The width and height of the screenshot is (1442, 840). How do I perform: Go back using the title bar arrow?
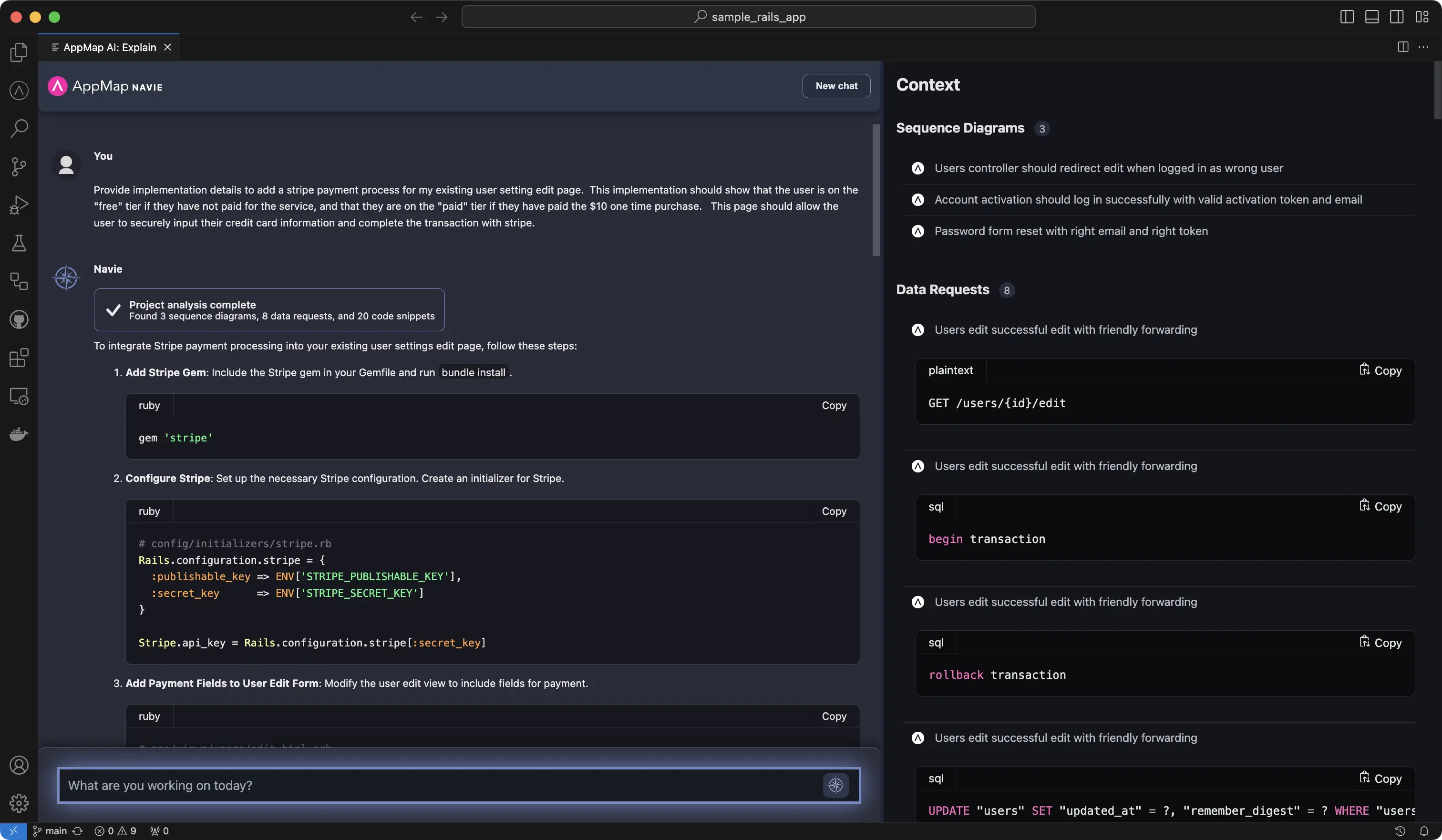(x=416, y=17)
